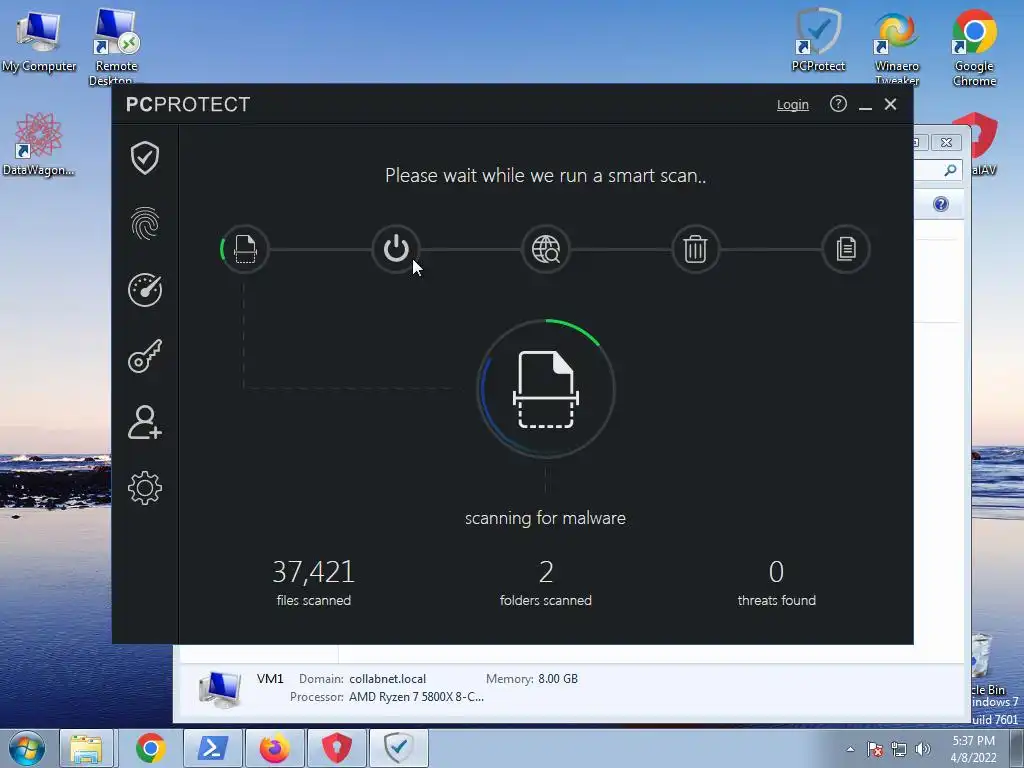Open the Windows Start menu
The image size is (1024, 768).
(x=27, y=748)
